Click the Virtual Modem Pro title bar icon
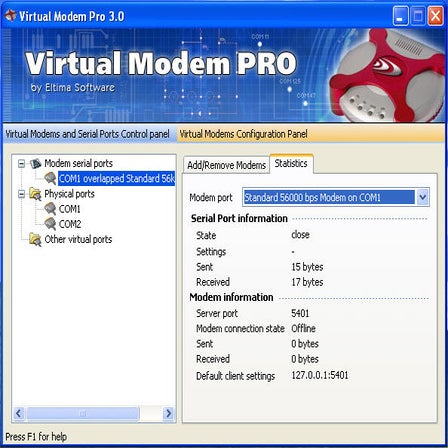 click(10, 15)
